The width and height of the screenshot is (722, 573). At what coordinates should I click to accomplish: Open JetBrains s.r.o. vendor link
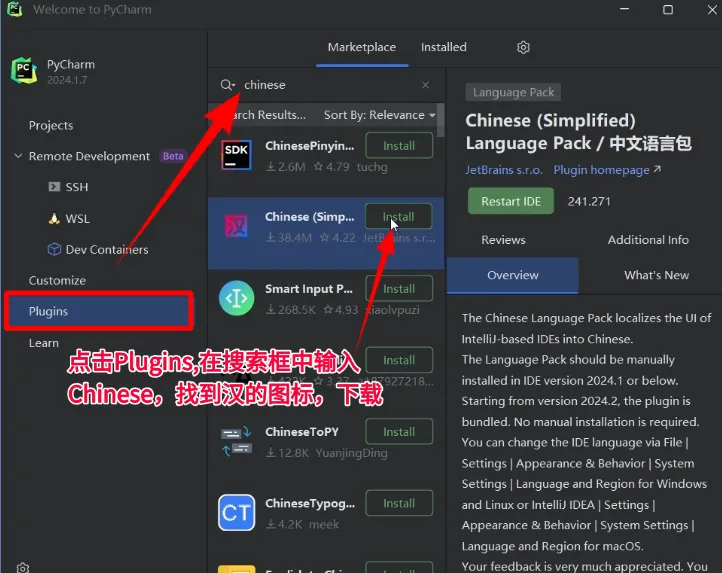pos(503,170)
